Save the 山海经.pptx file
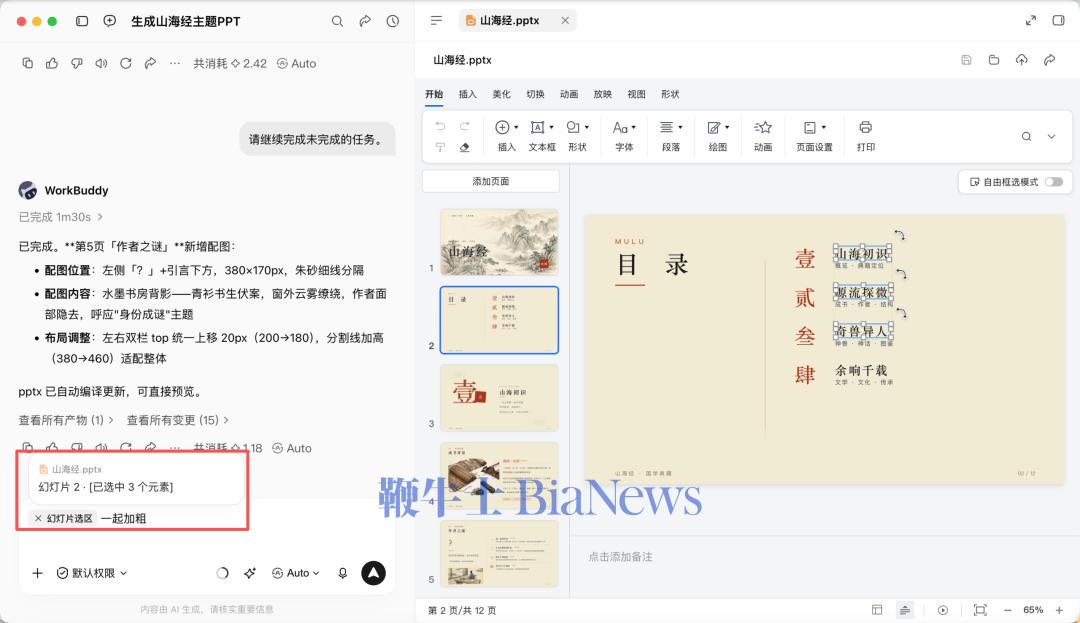1080x623 pixels. tap(966, 60)
